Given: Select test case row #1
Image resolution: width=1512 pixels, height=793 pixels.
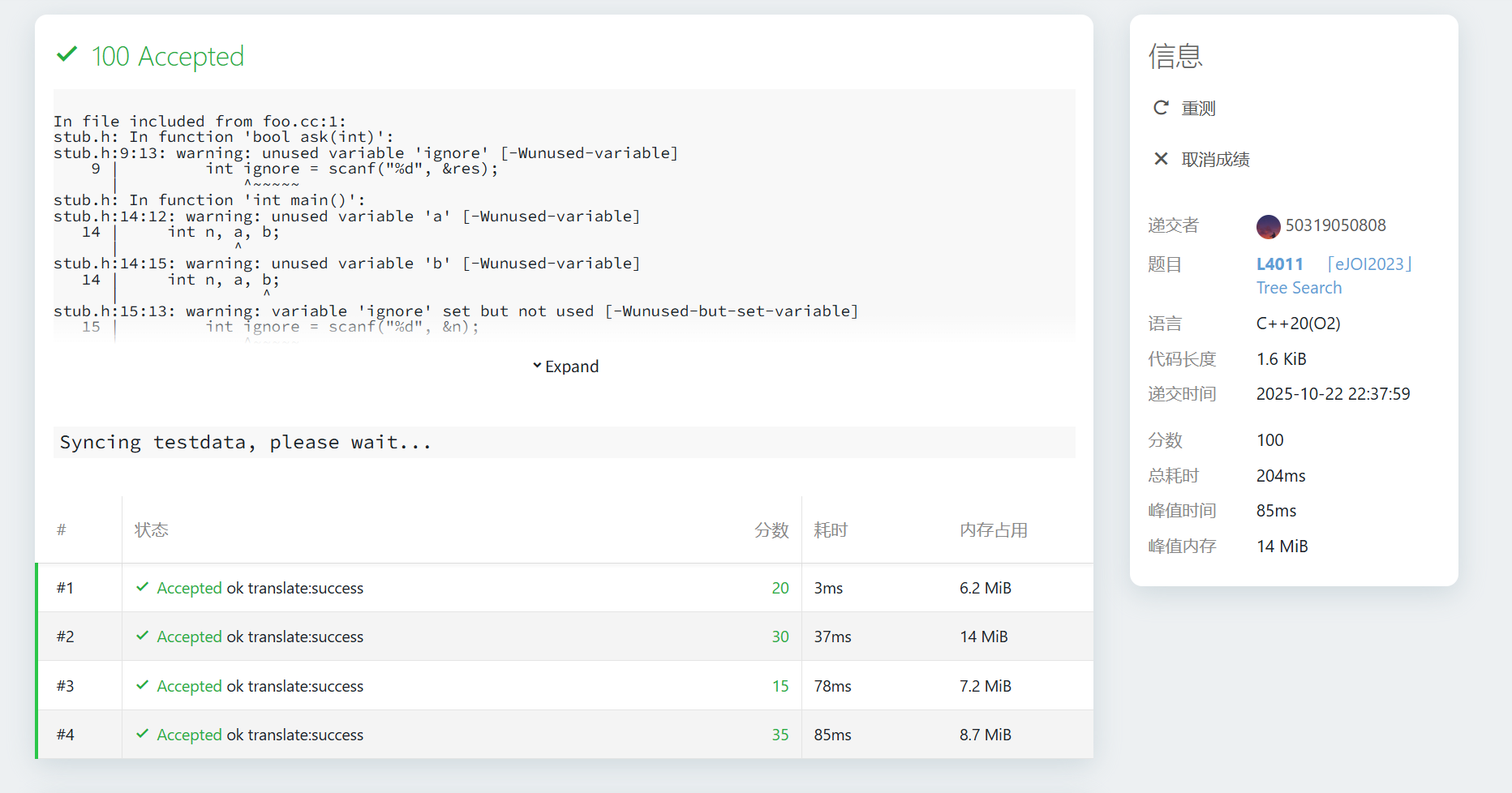Looking at the screenshot, I should click(x=65, y=588).
